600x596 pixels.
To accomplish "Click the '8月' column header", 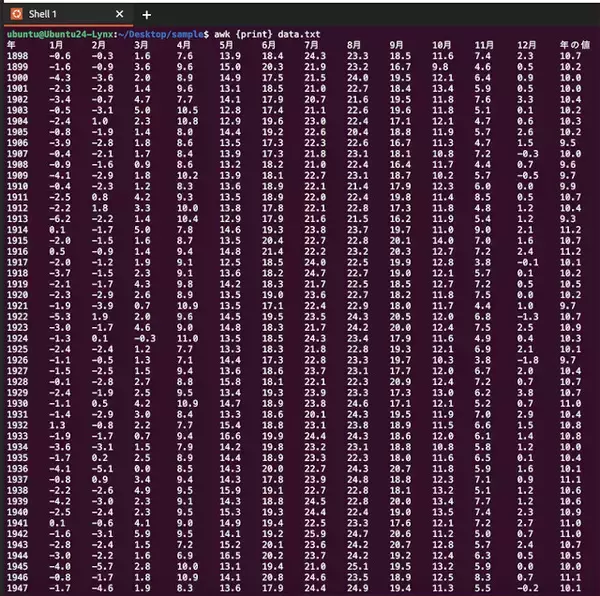I will 354,45.
